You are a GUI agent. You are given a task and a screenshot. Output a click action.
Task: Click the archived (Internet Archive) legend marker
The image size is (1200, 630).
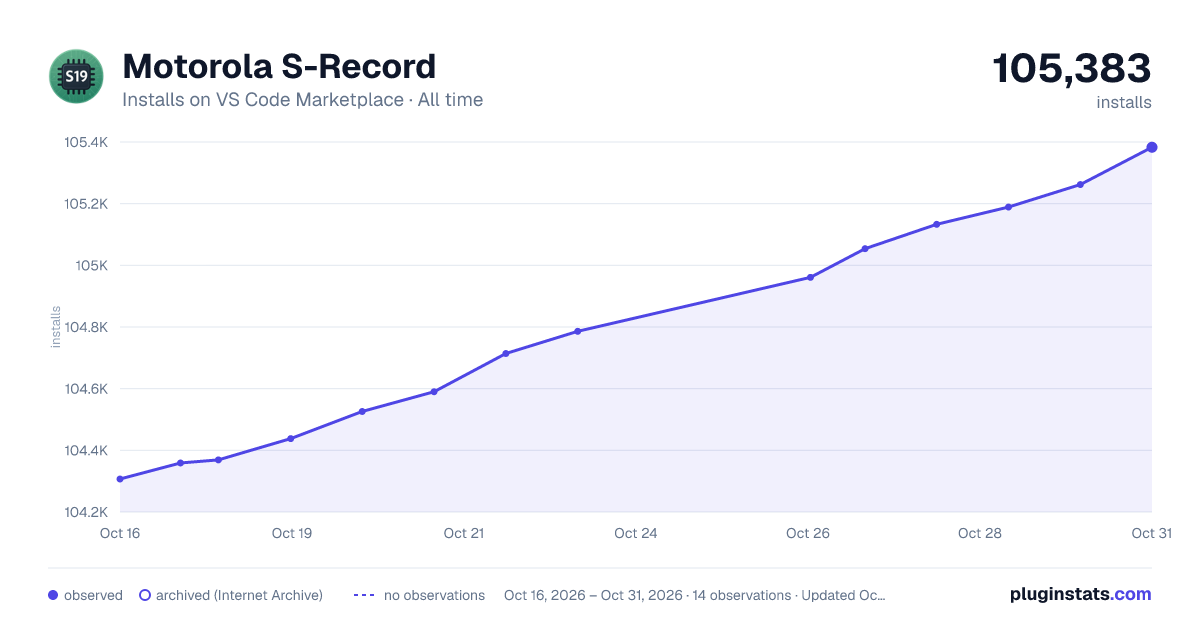[x=145, y=595]
